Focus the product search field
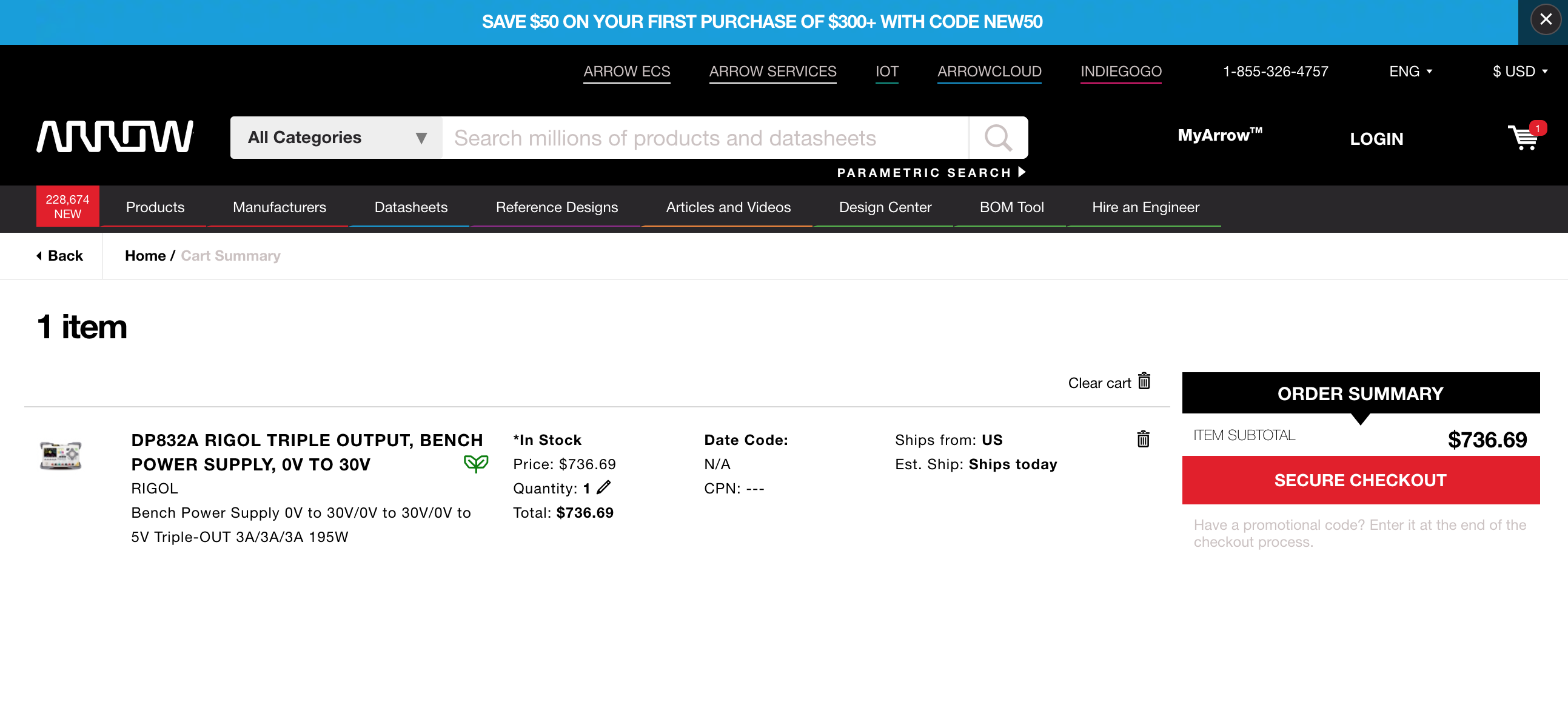 (705, 138)
